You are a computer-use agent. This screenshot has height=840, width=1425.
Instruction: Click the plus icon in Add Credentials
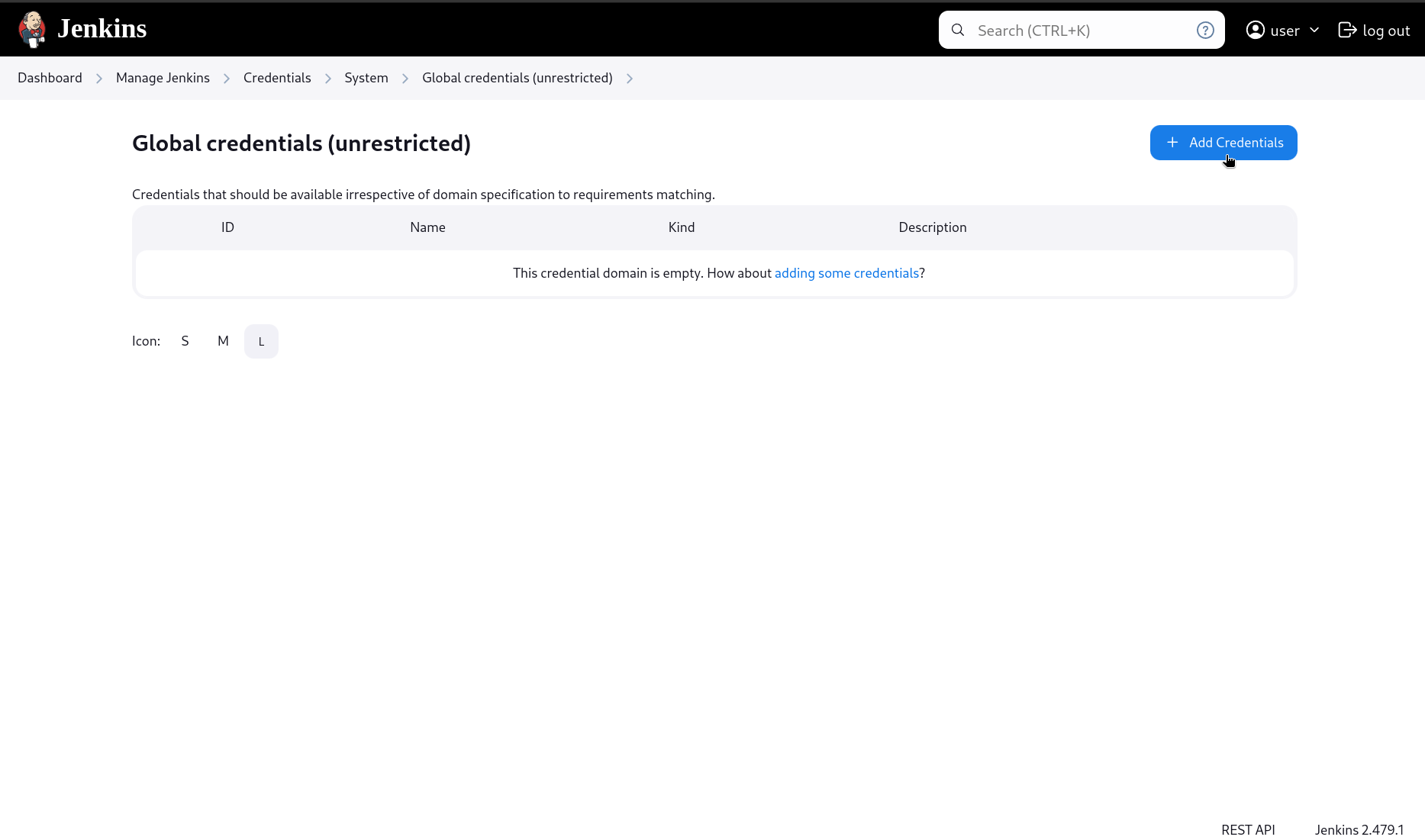pyautogui.click(x=1172, y=143)
